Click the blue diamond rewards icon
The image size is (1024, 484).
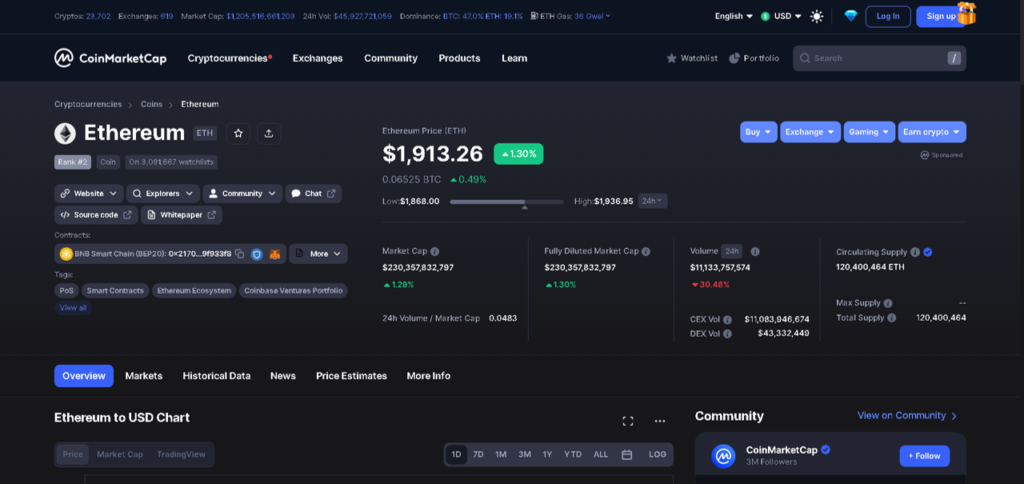[x=850, y=16]
